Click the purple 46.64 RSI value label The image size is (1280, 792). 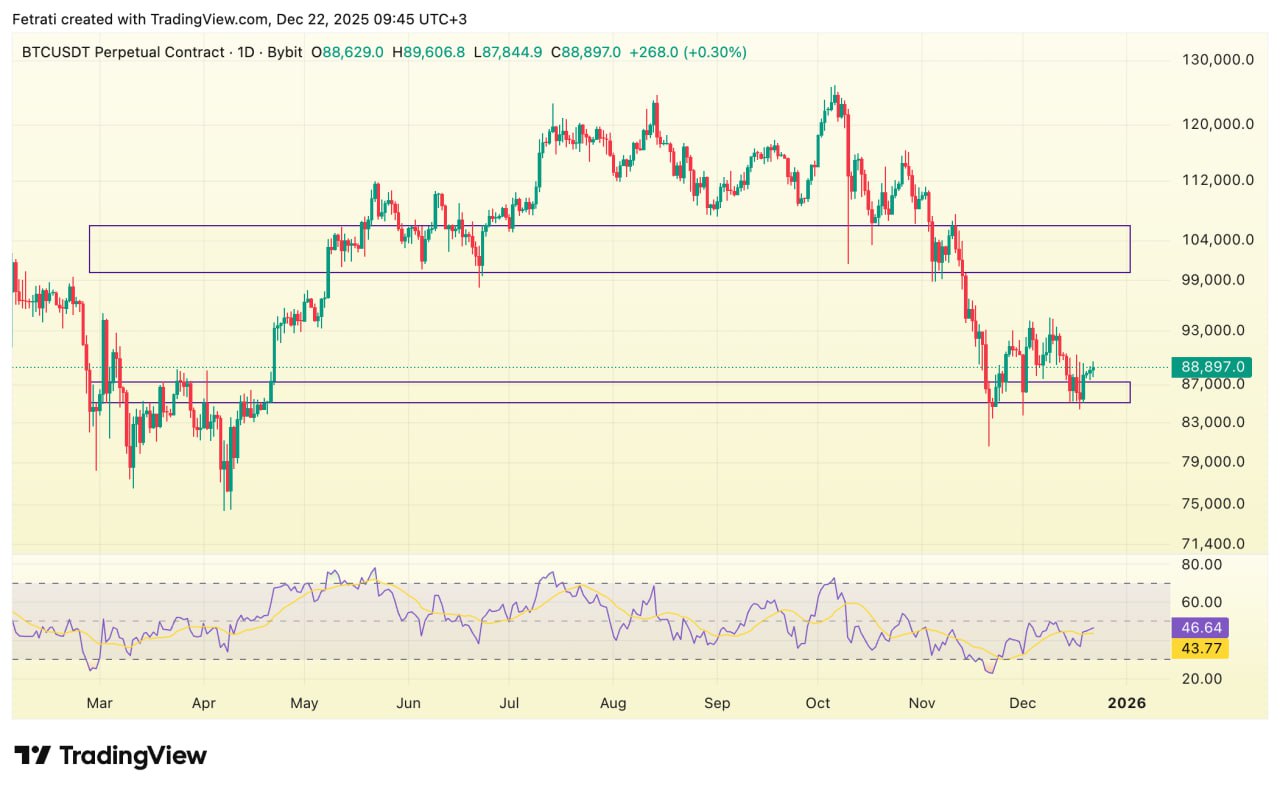1200,628
